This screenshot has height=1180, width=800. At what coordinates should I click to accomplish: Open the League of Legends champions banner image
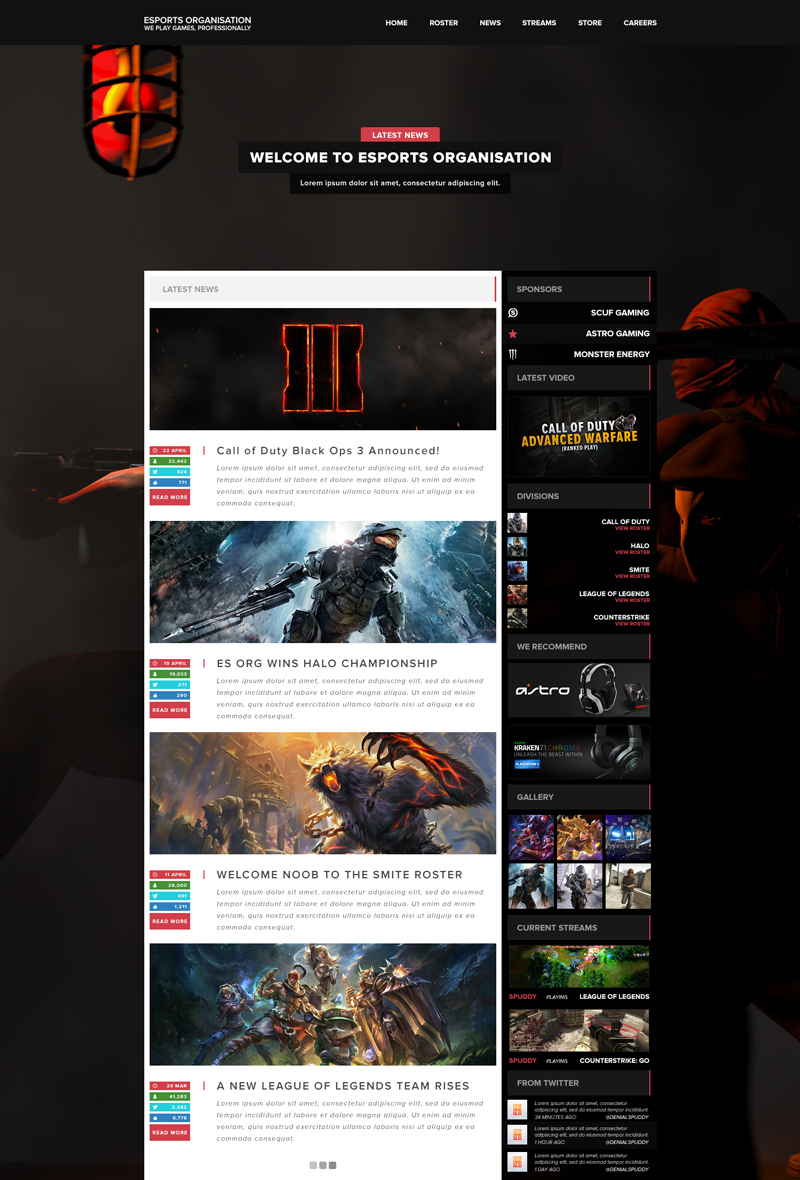pyautogui.click(x=323, y=1005)
